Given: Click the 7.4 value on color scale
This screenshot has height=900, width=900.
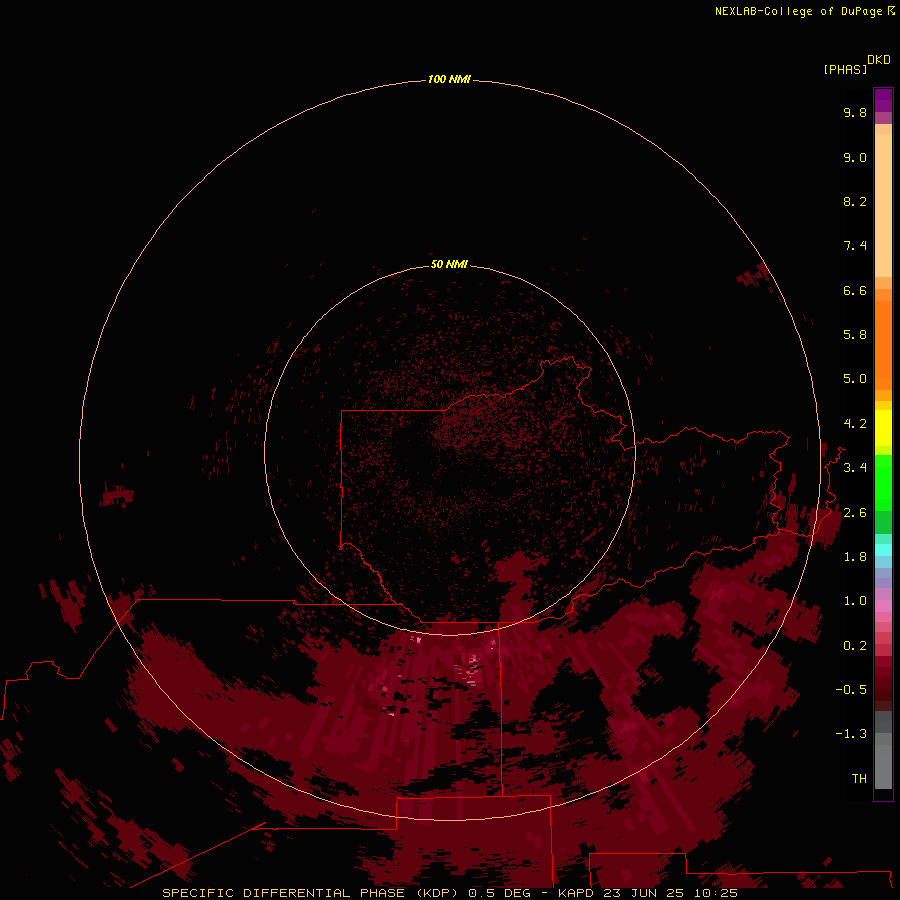Looking at the screenshot, I should pyautogui.click(x=855, y=246).
